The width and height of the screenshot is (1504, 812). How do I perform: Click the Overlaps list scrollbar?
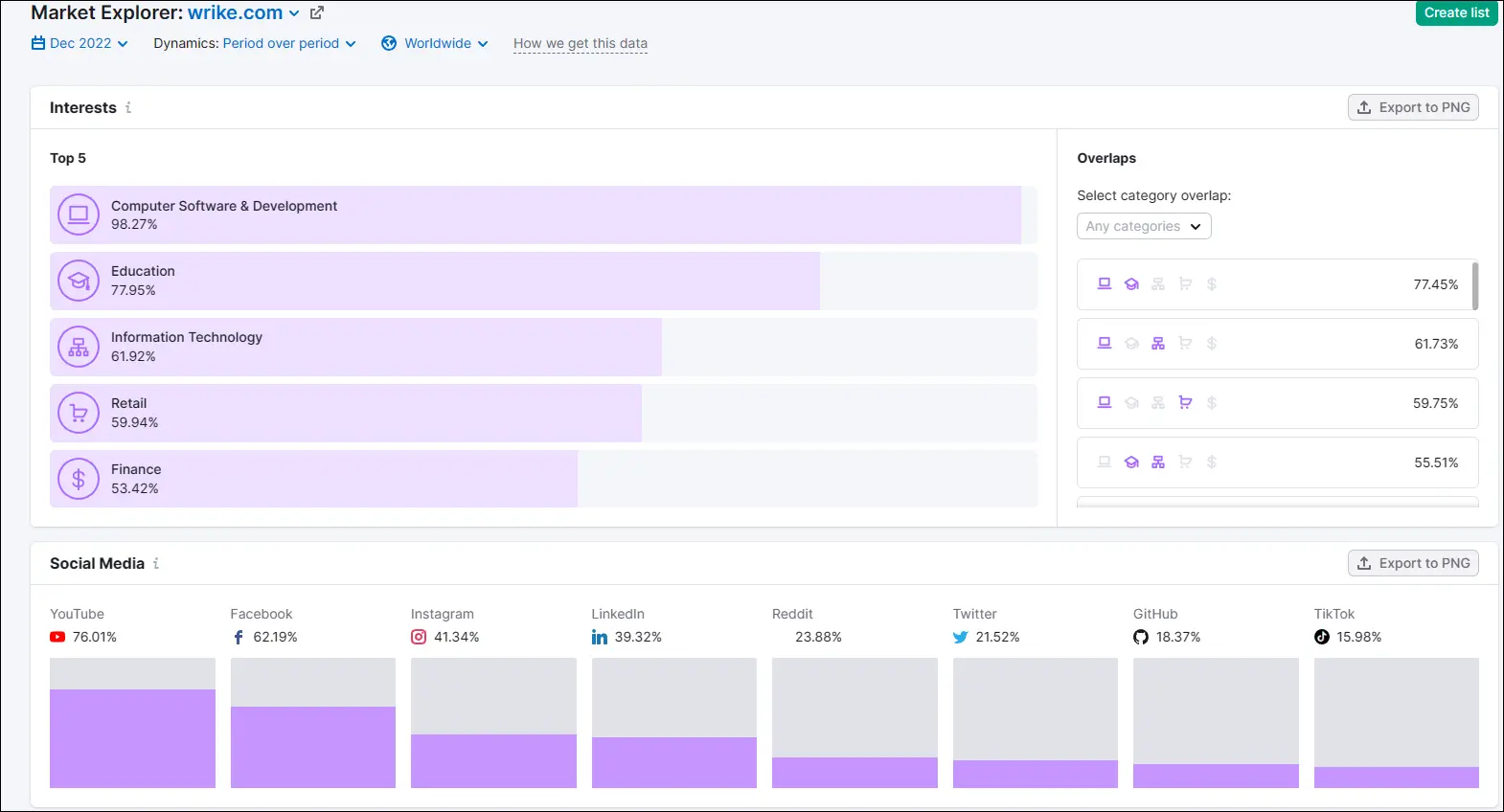(x=1475, y=285)
